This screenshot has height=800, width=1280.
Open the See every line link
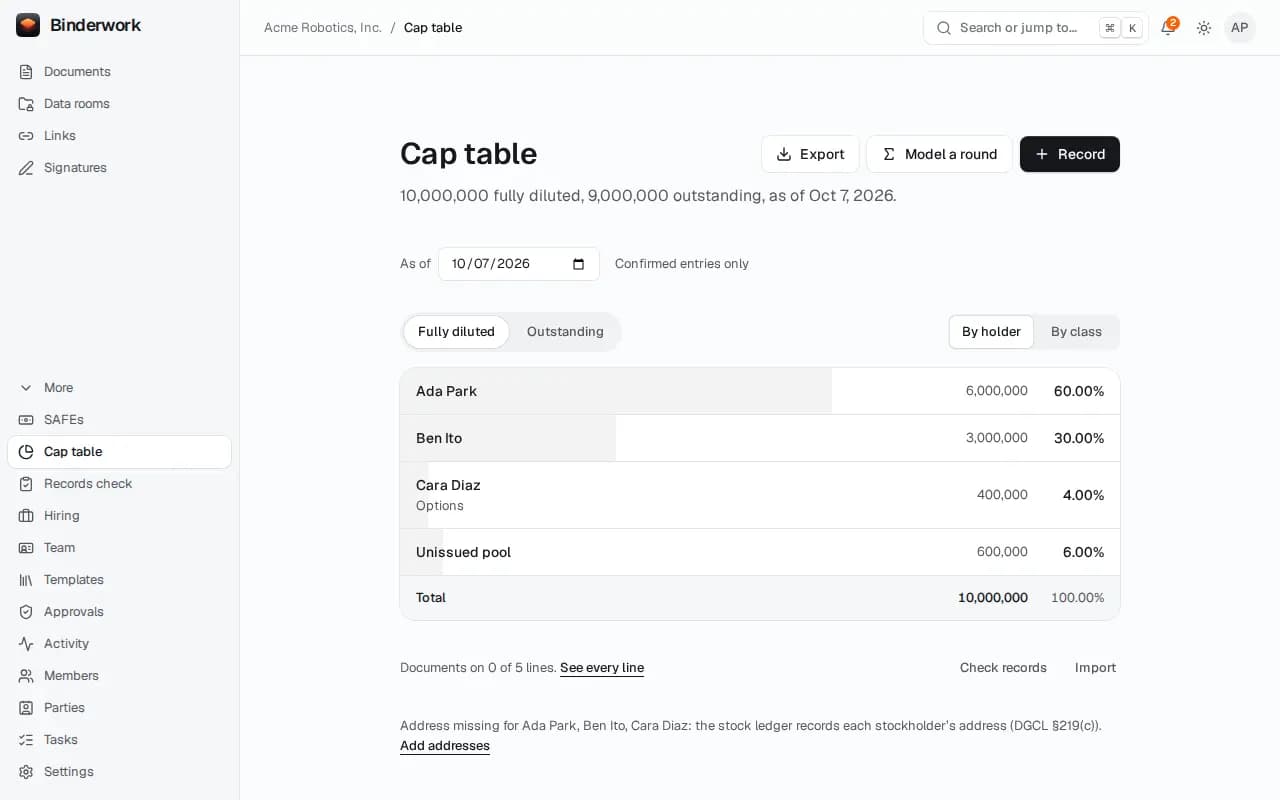click(x=602, y=668)
